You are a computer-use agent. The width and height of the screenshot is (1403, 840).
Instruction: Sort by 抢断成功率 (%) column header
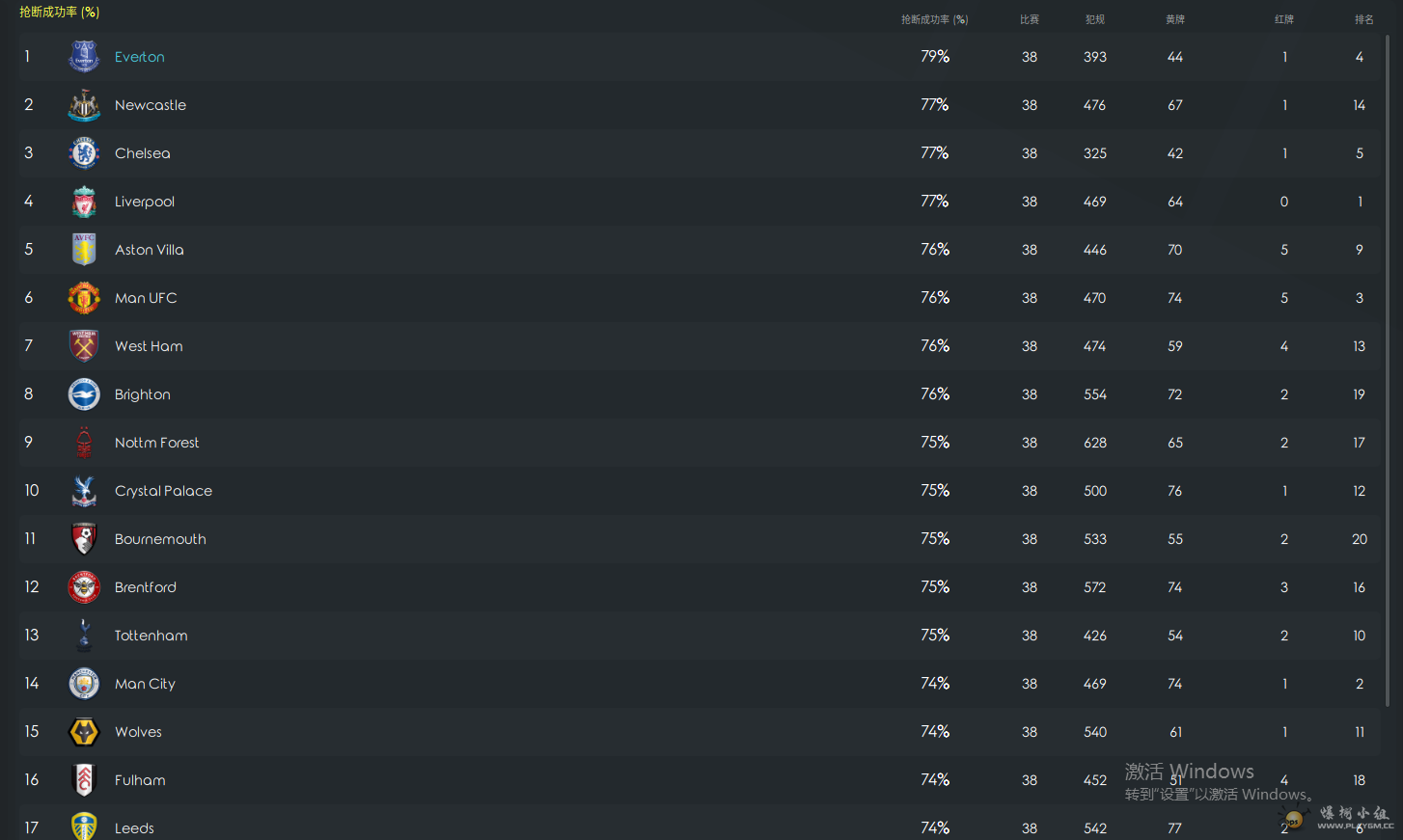click(934, 19)
